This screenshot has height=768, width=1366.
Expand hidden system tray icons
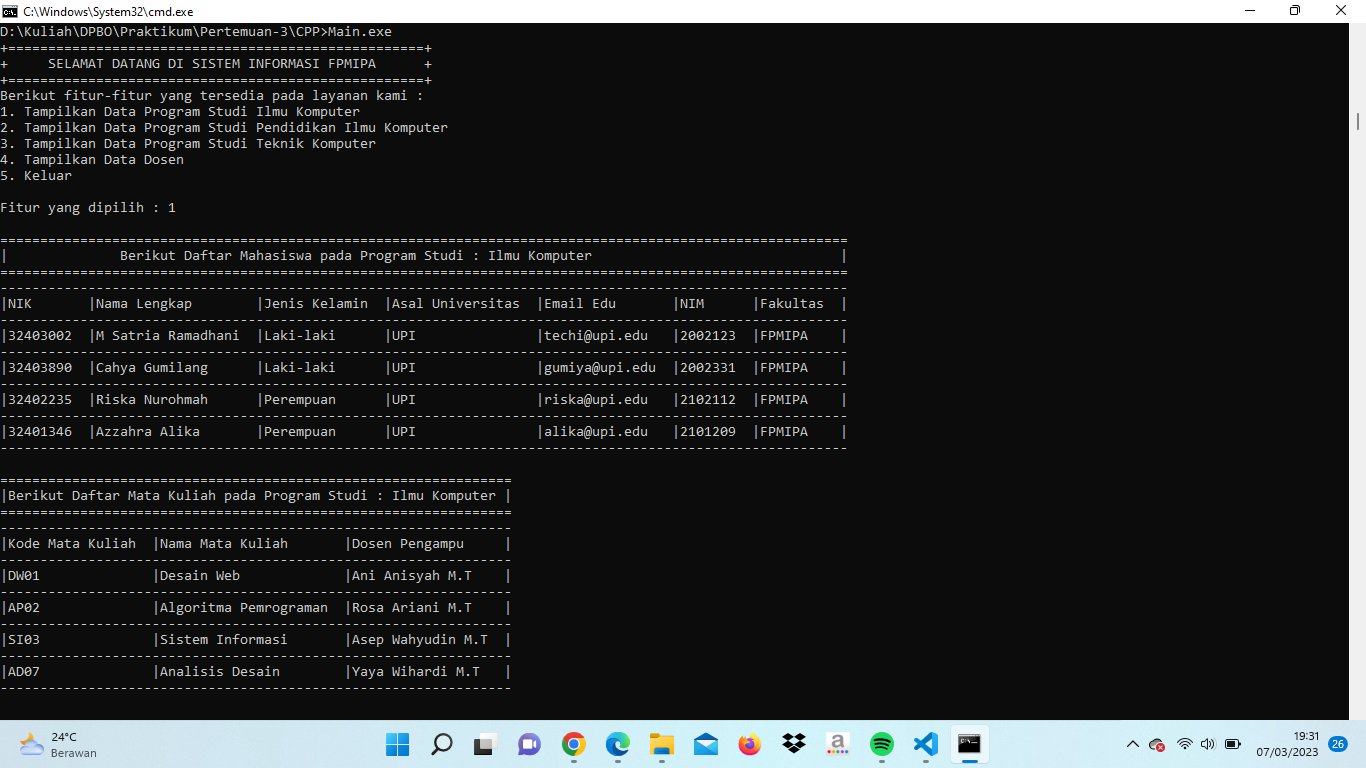click(1133, 744)
